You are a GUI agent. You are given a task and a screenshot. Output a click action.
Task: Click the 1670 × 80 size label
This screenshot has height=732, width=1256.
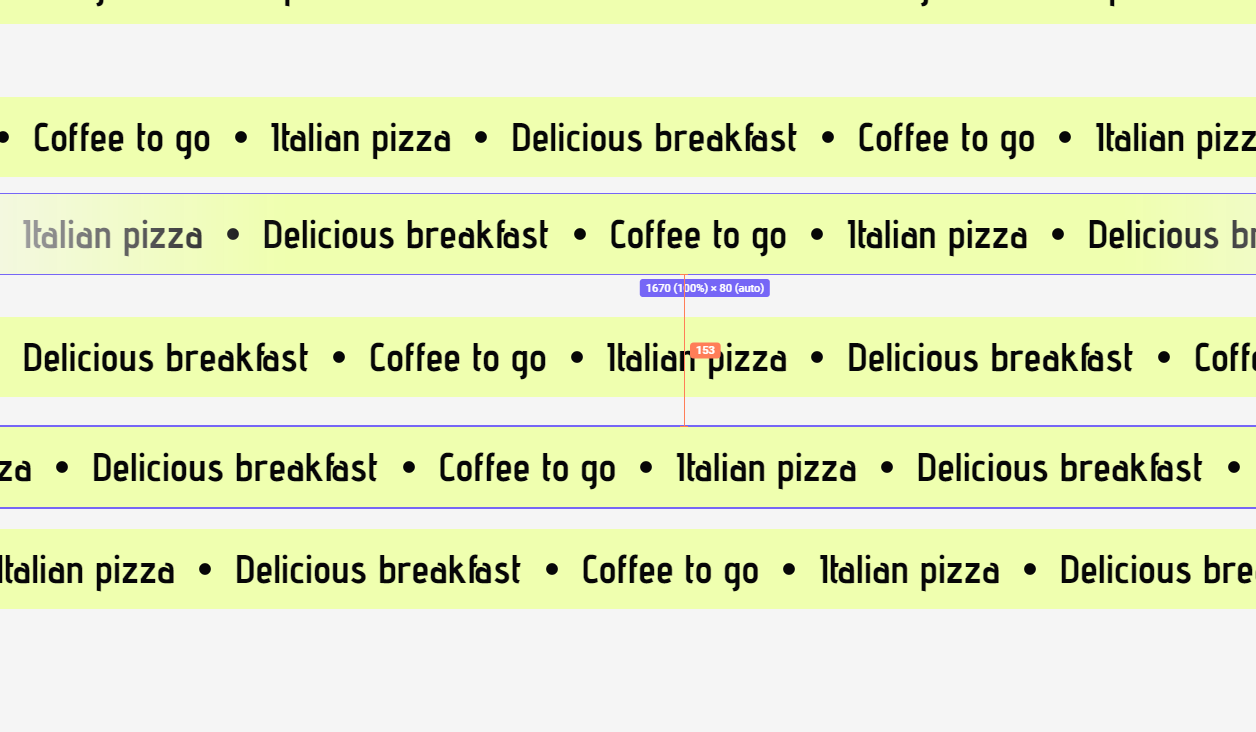tap(704, 288)
